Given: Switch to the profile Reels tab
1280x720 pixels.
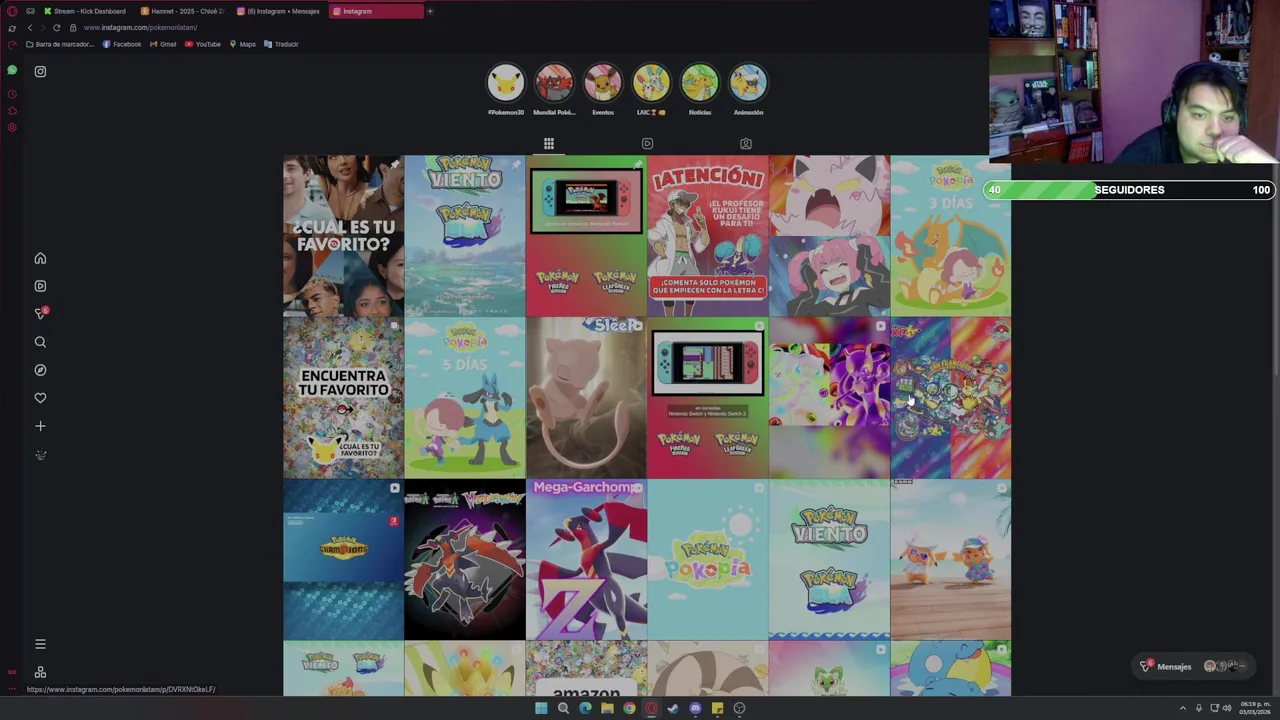Looking at the screenshot, I should 647,144.
